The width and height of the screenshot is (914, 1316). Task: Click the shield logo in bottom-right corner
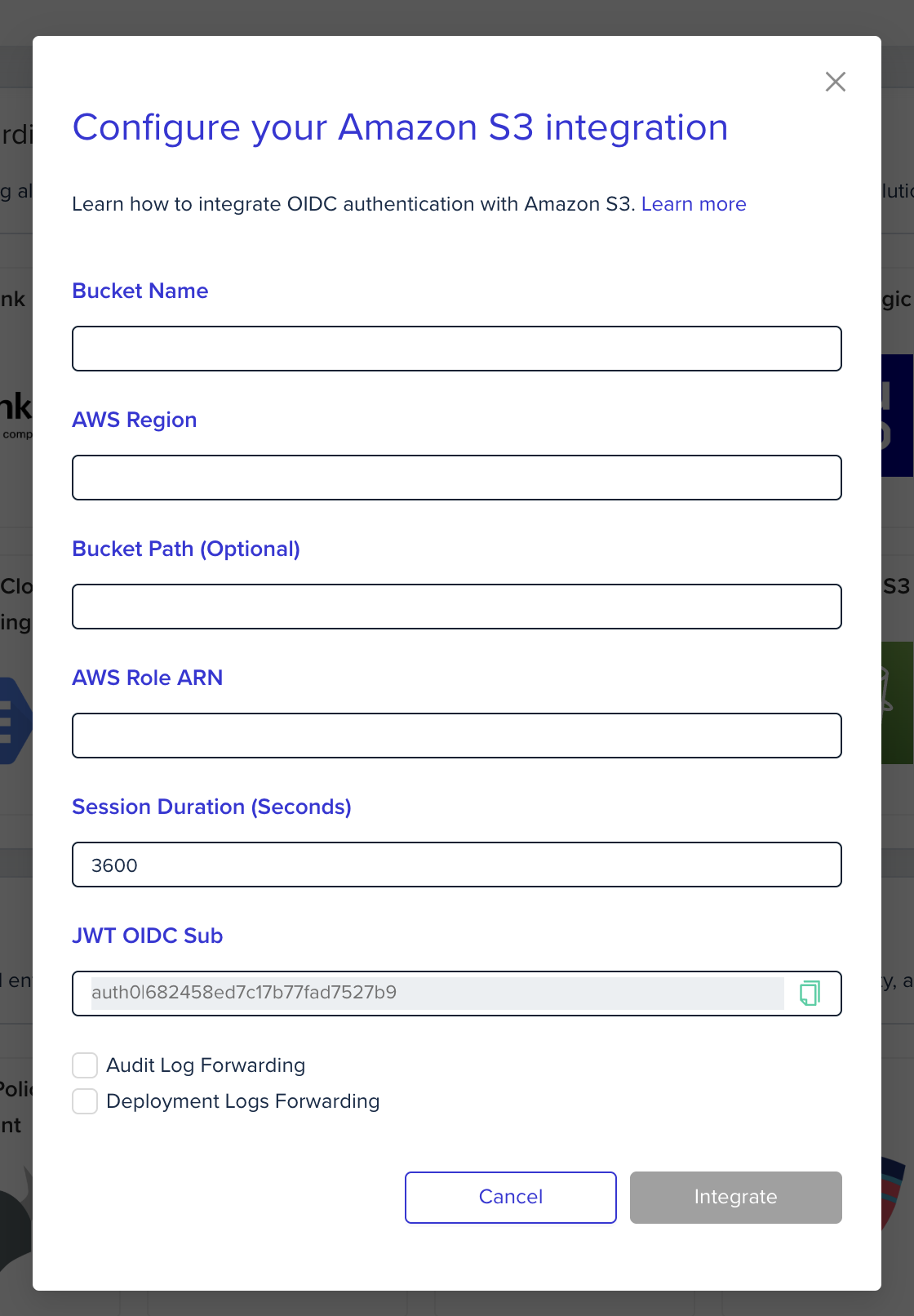point(894,1192)
